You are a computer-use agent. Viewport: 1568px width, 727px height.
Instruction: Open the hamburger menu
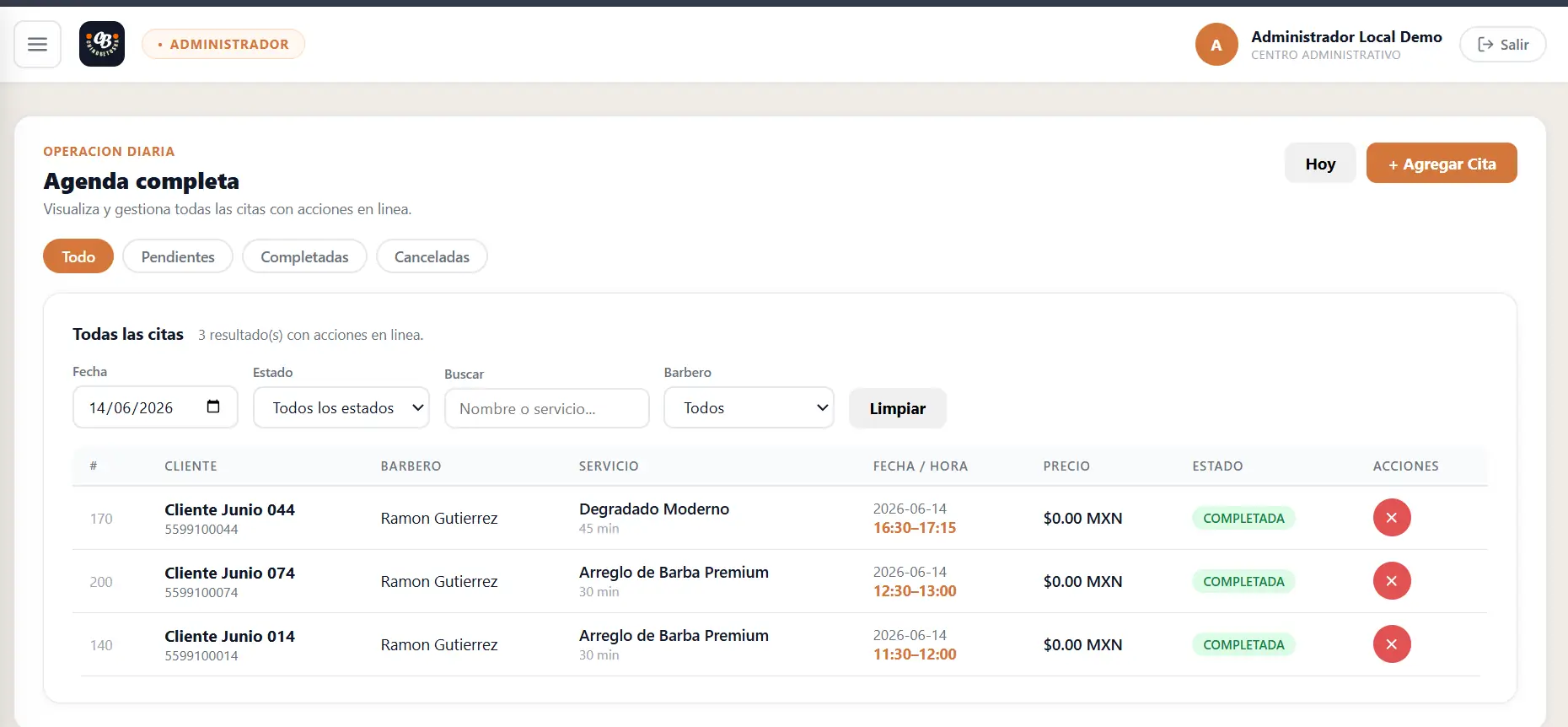[37, 44]
